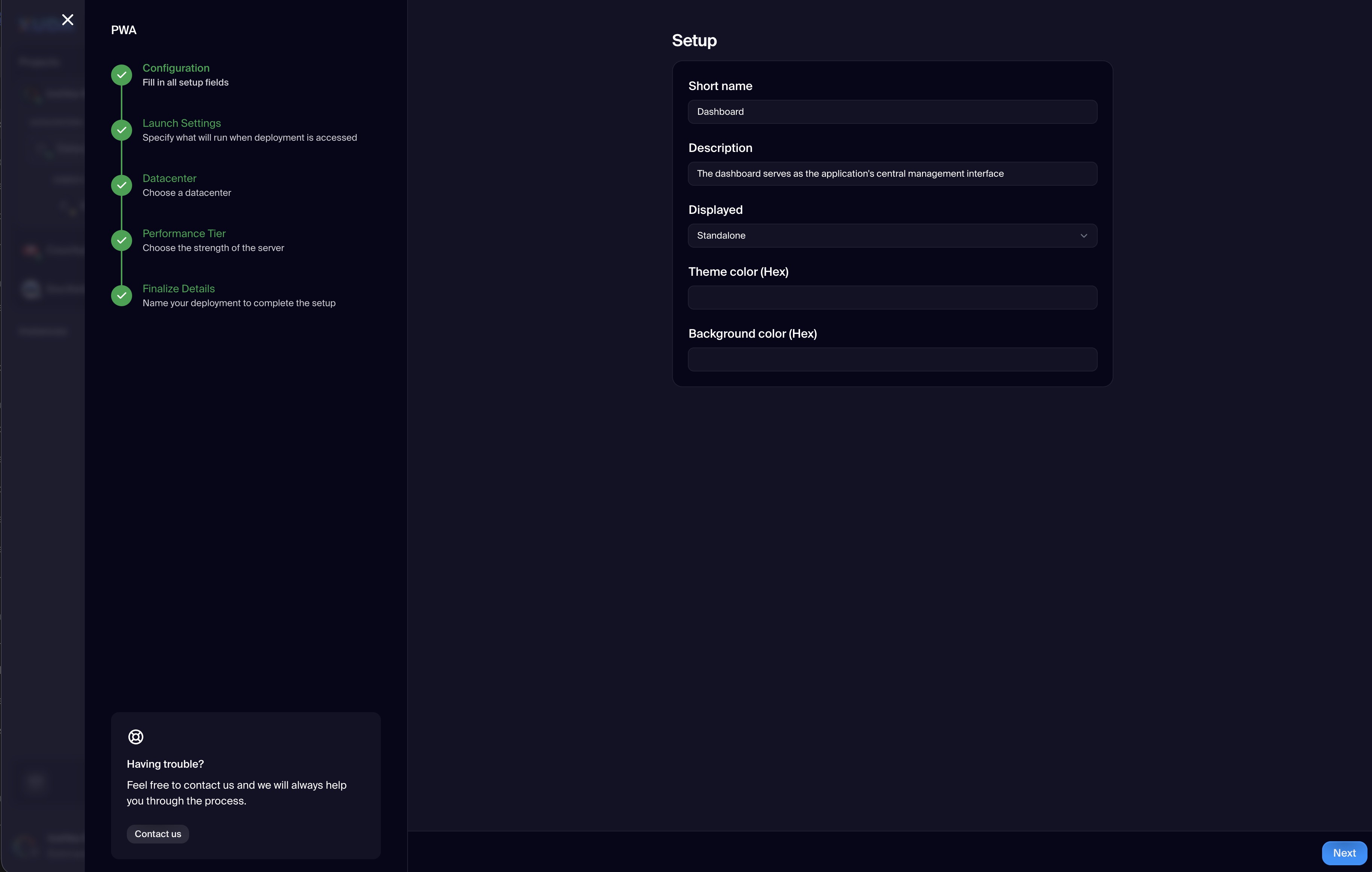
Task: Click the Theme color (Hex) field
Action: (x=892, y=298)
